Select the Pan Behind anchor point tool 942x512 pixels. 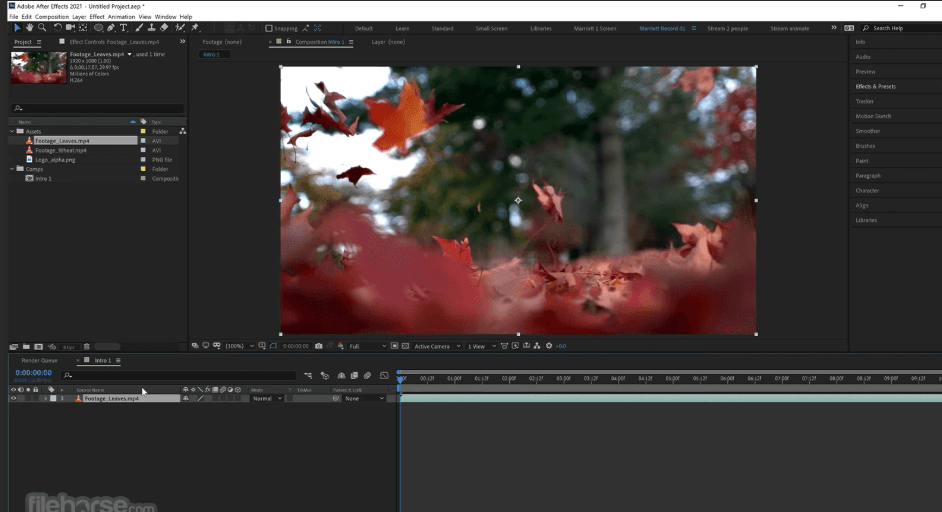tap(83, 28)
